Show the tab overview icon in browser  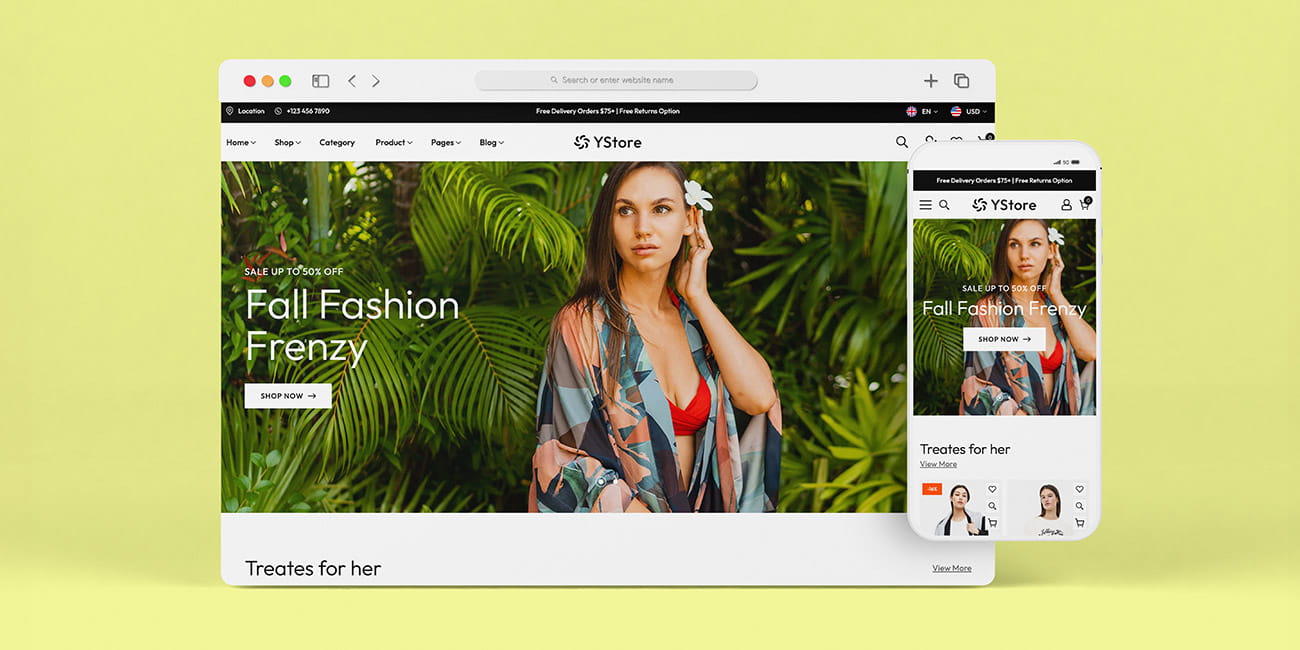coord(961,81)
